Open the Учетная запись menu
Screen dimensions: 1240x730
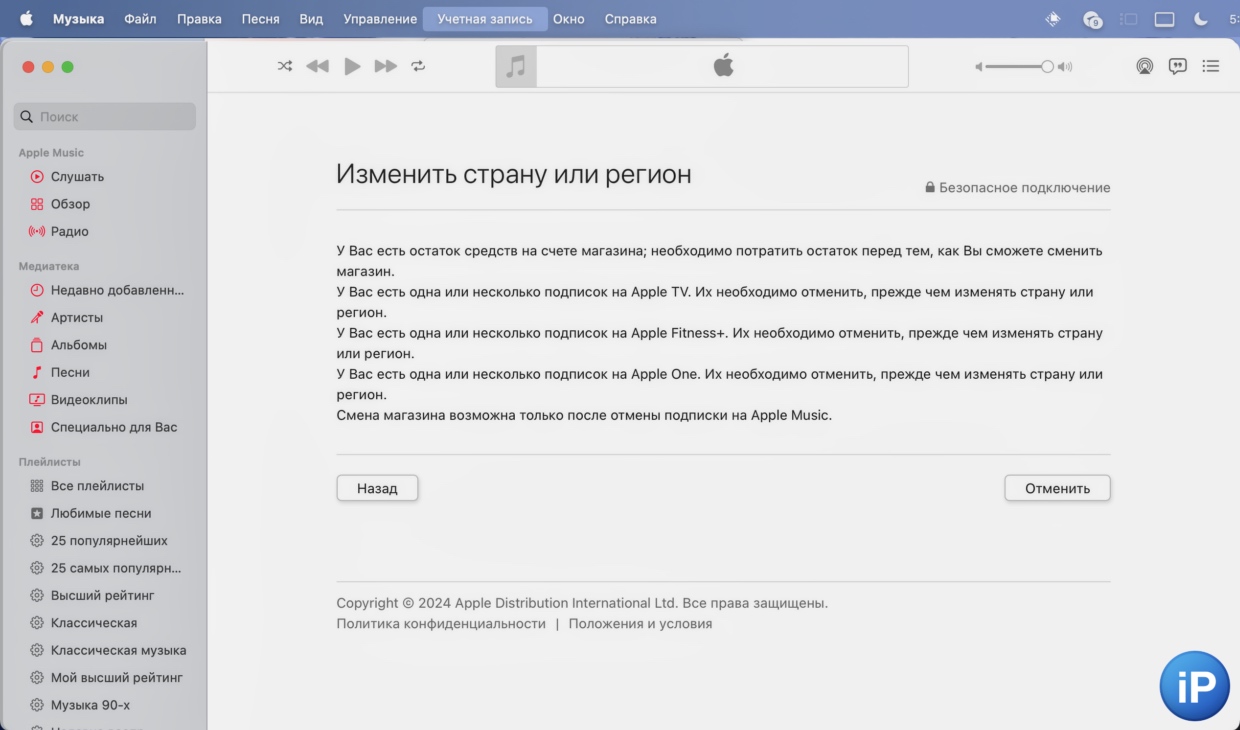click(x=485, y=19)
